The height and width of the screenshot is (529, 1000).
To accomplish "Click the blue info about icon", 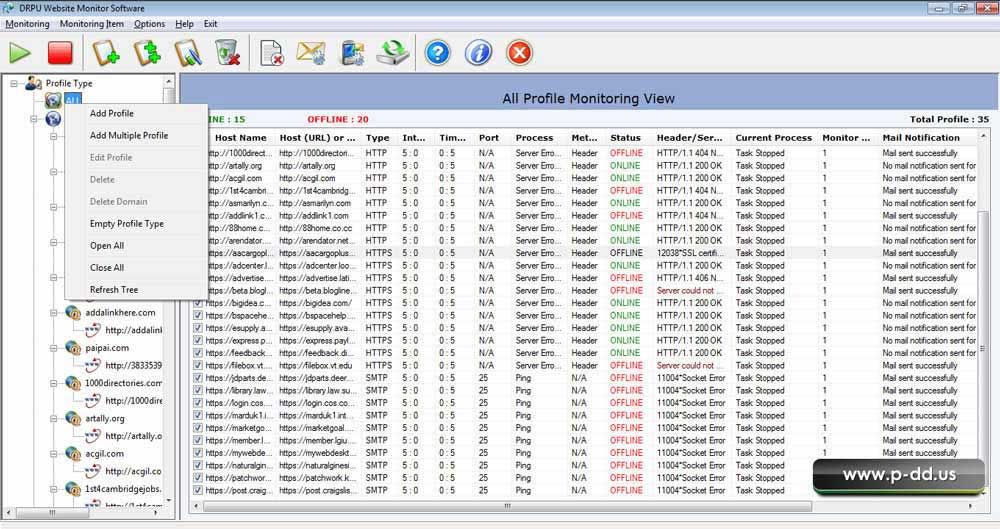I will (478, 53).
